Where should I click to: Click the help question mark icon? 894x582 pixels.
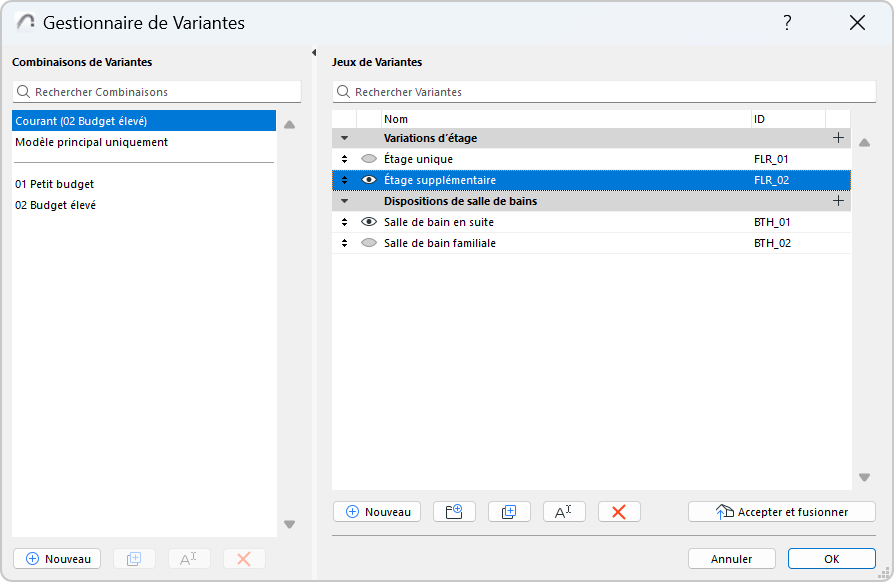click(x=787, y=23)
